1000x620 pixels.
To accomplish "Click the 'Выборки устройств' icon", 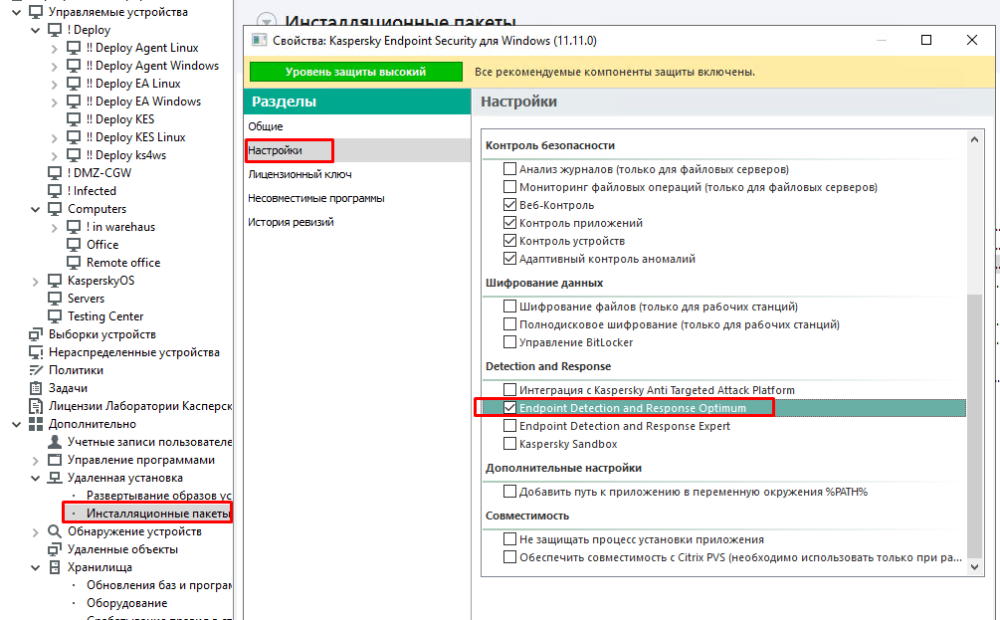I will coord(36,334).
